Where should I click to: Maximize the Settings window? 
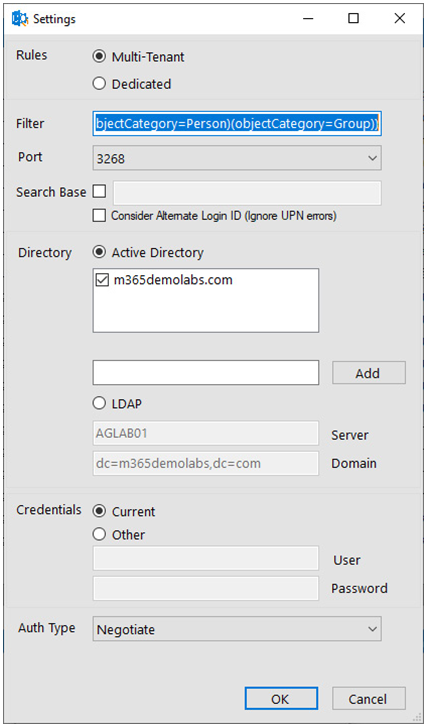click(x=354, y=18)
